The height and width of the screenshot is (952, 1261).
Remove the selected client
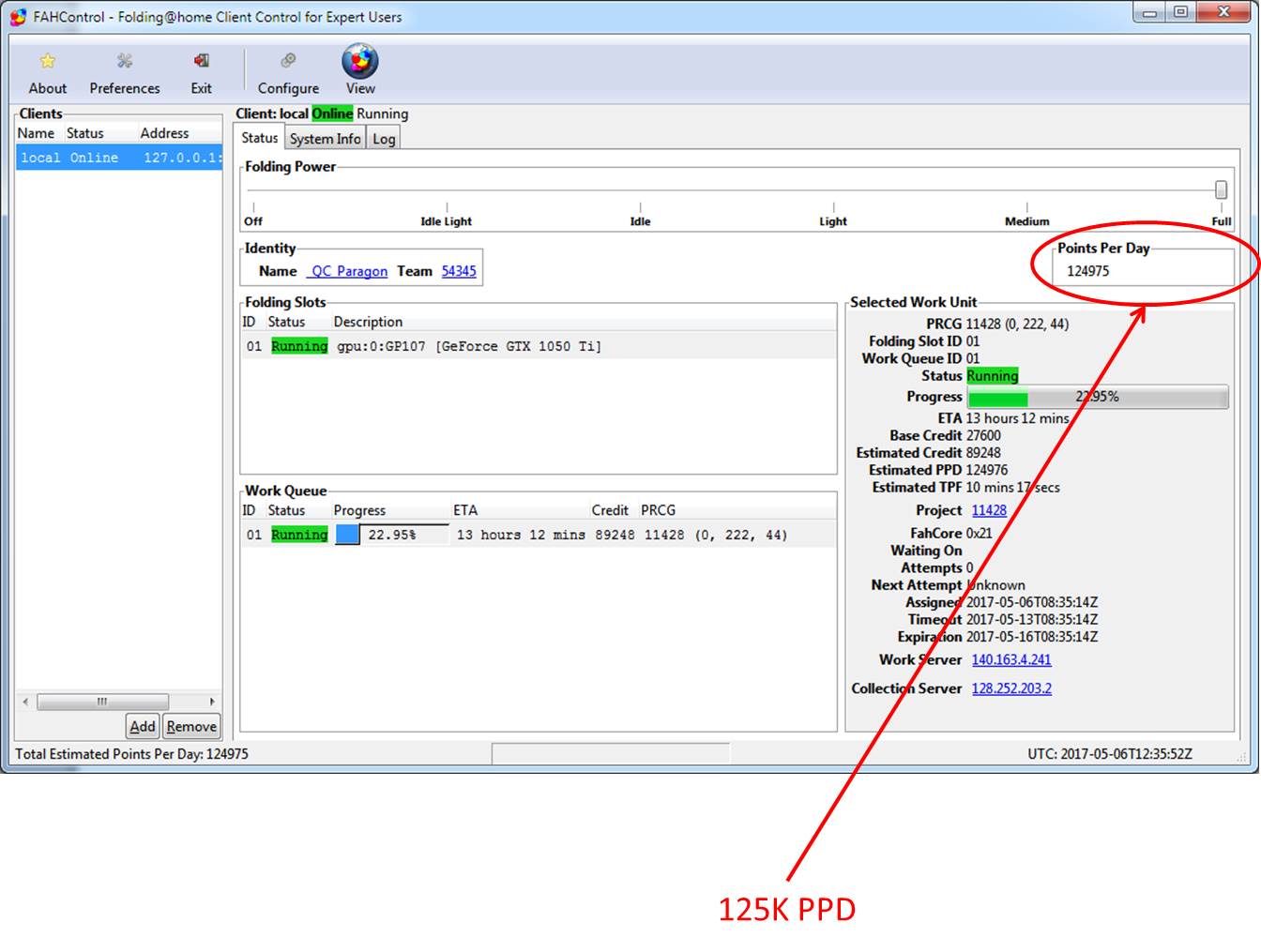tap(190, 726)
